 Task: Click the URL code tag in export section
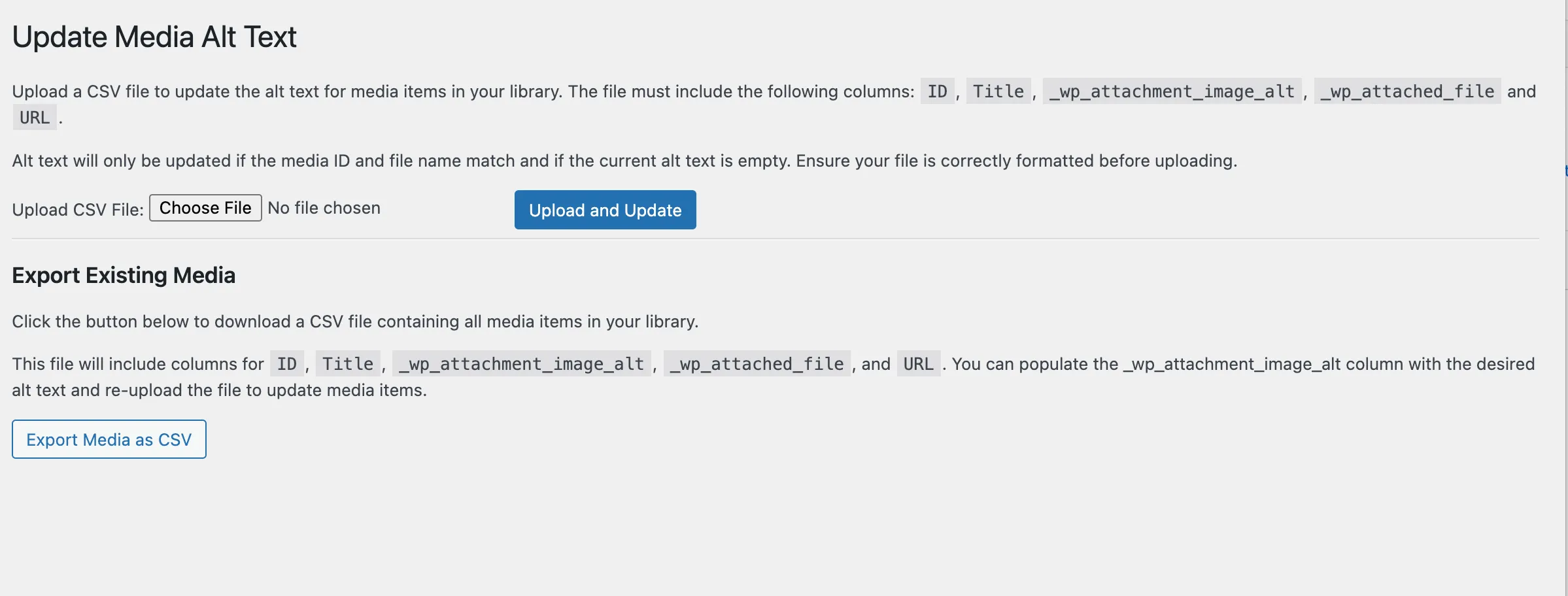(918, 364)
